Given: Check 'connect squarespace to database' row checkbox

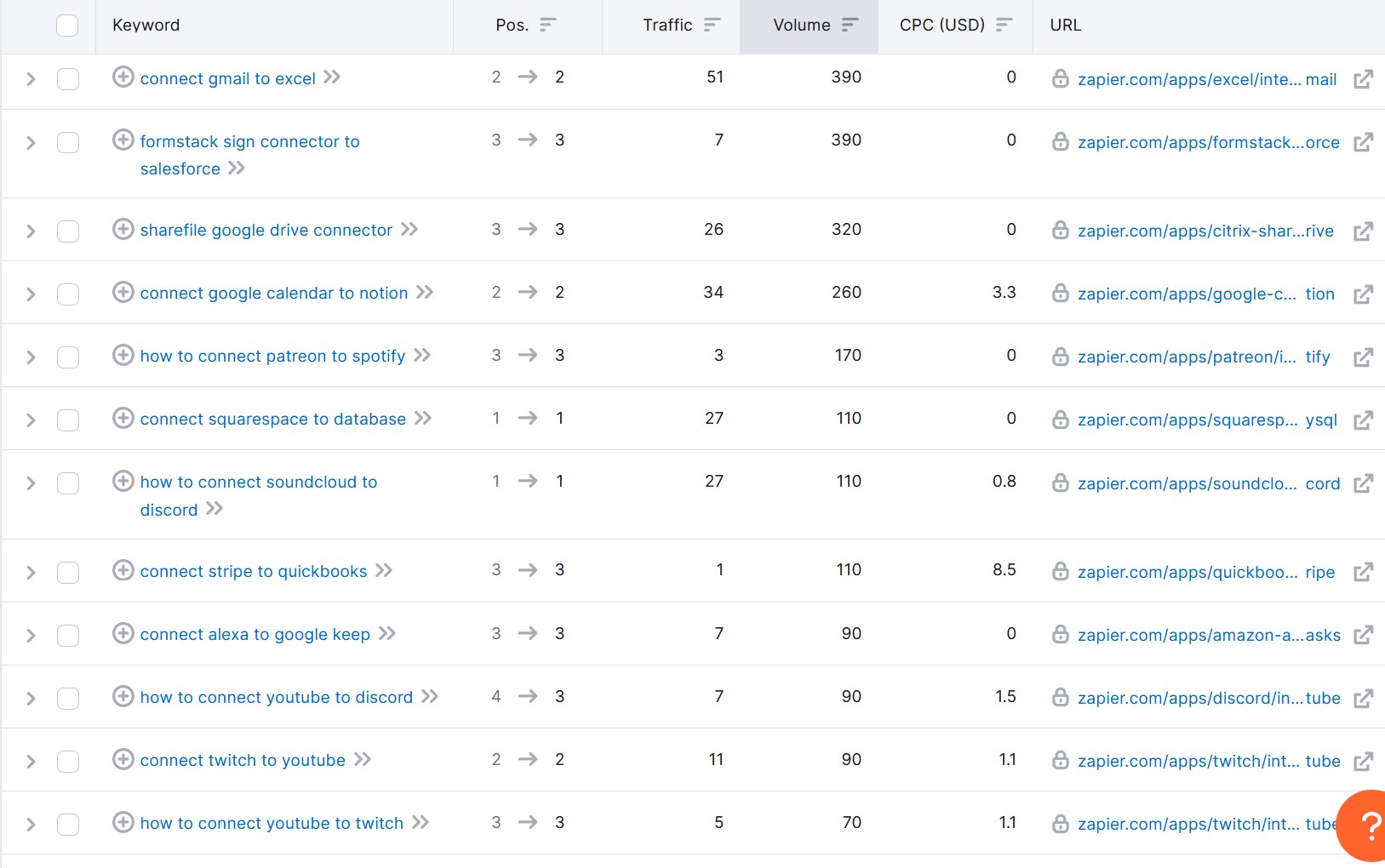Looking at the screenshot, I should pos(68,420).
